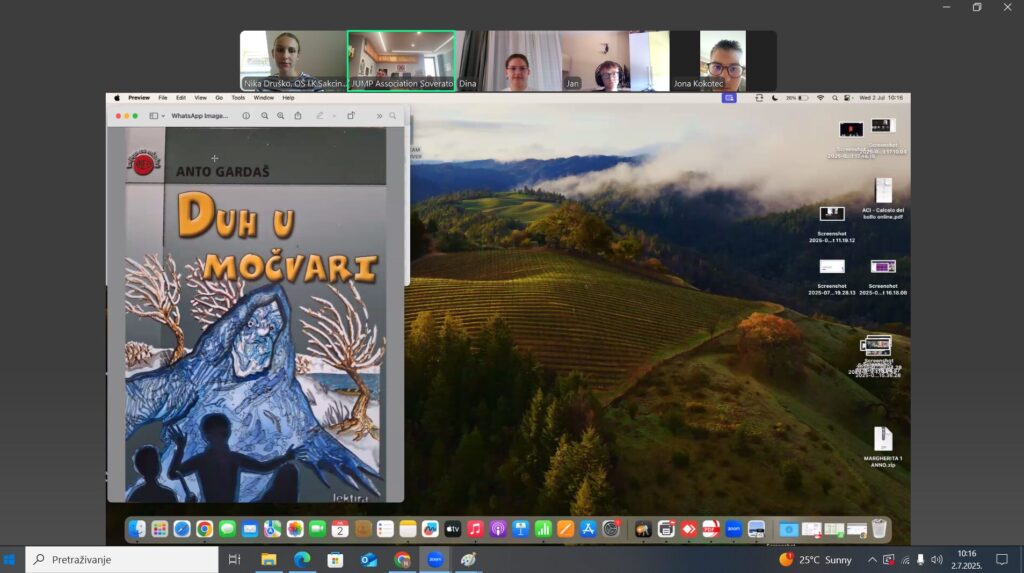Click the Pretraživanje search box
The height and width of the screenshot is (573, 1024).
click(x=121, y=560)
